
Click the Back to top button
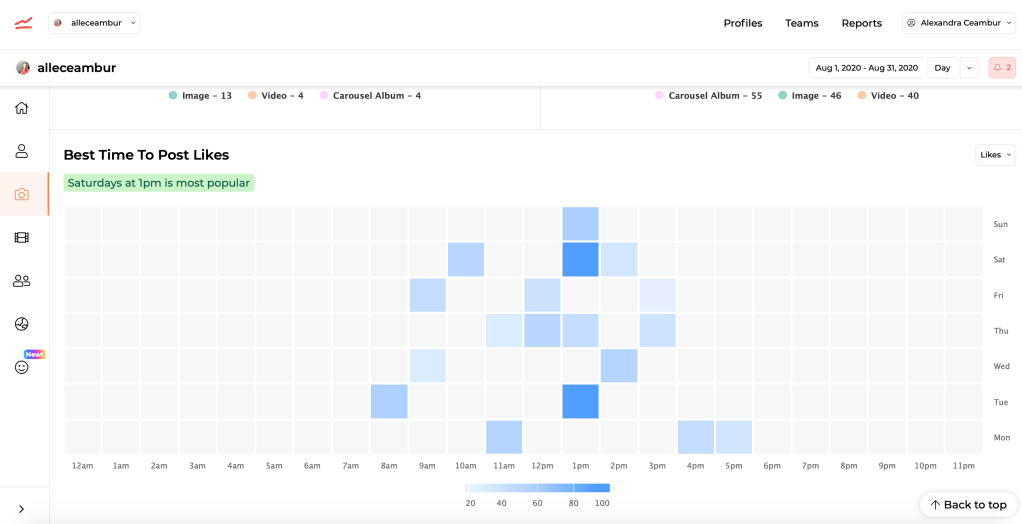[x=968, y=505]
